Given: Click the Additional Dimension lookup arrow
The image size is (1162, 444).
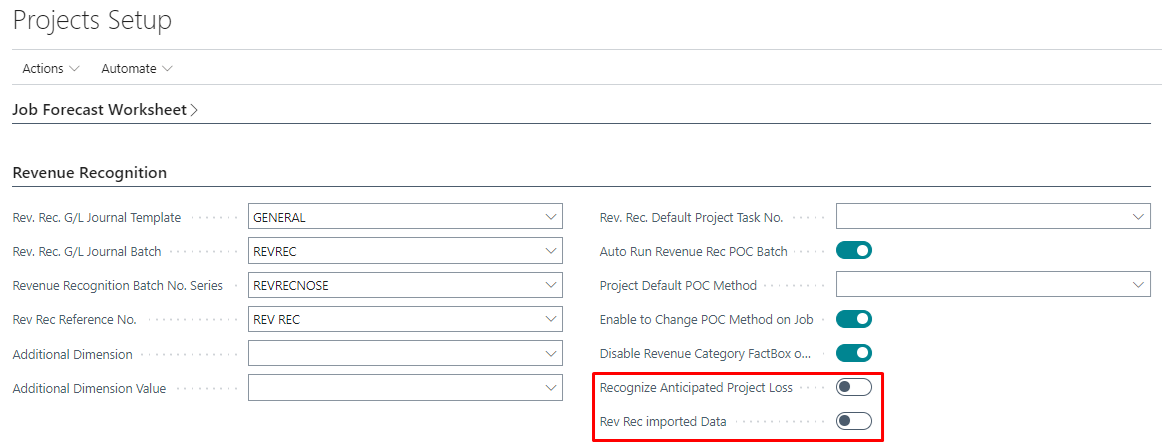Looking at the screenshot, I should pos(551,354).
